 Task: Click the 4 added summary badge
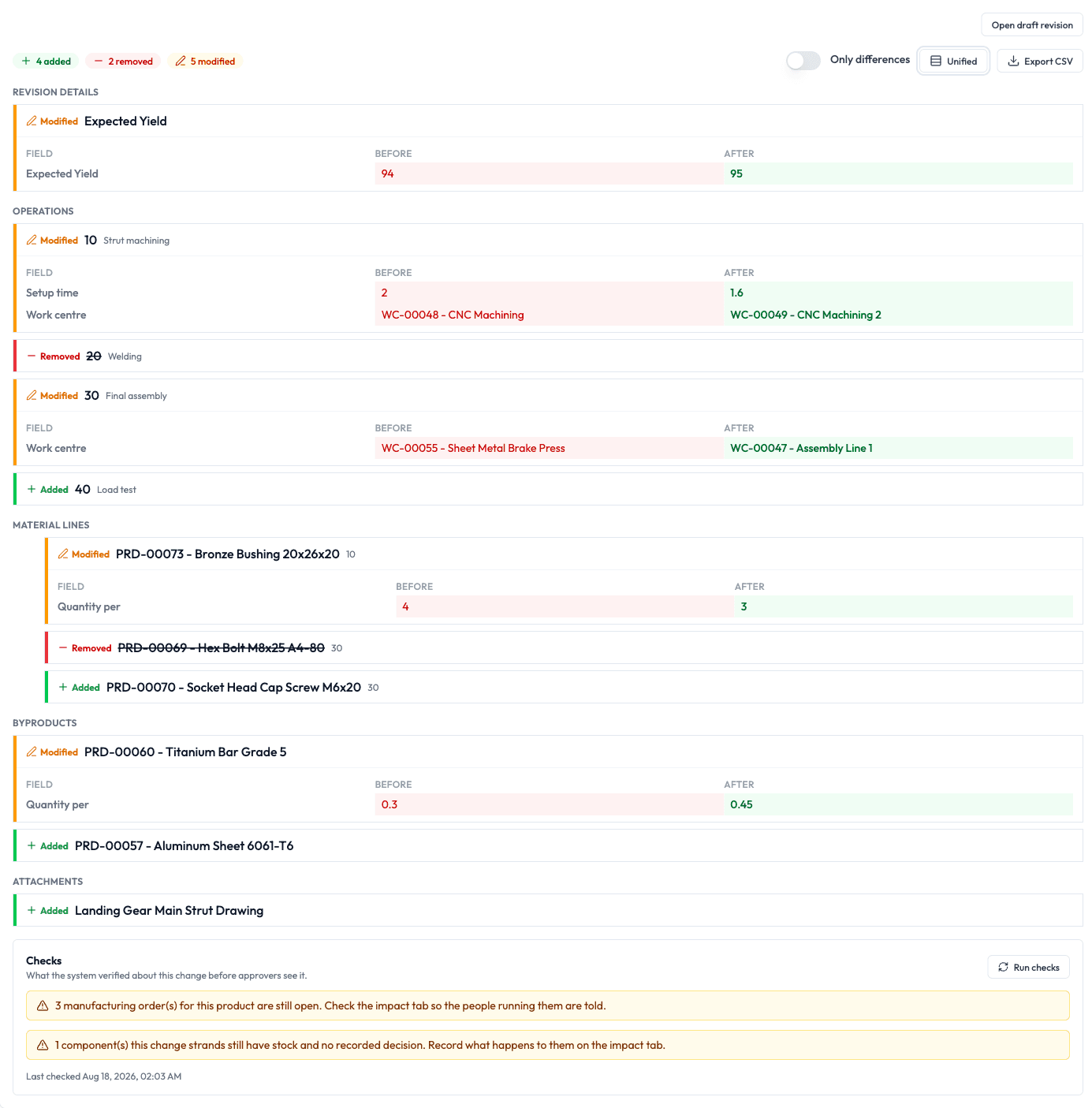point(46,61)
